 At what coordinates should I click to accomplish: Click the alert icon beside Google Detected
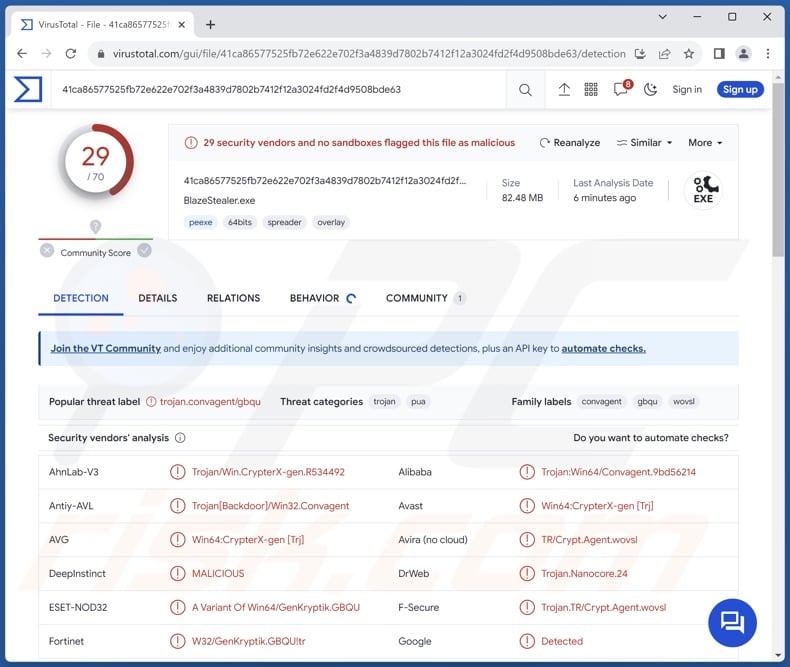pyautogui.click(x=527, y=641)
